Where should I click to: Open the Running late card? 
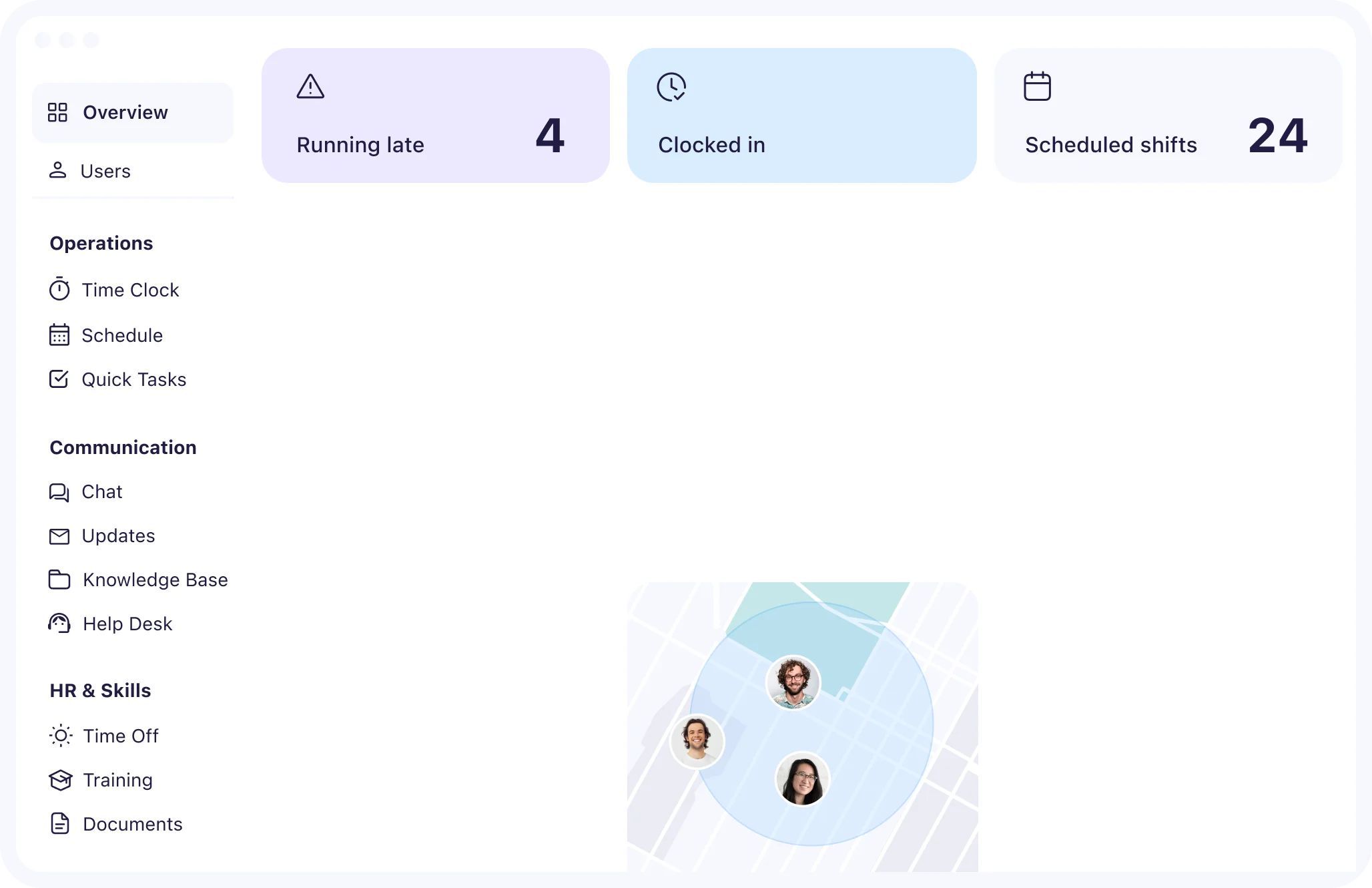[x=435, y=116]
